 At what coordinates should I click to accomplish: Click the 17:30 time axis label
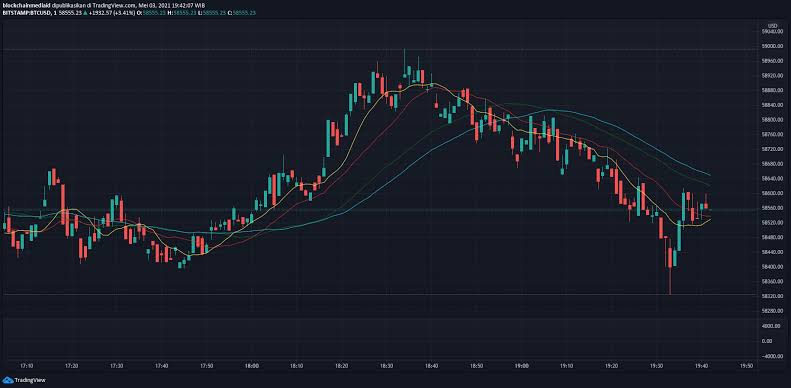coord(117,365)
